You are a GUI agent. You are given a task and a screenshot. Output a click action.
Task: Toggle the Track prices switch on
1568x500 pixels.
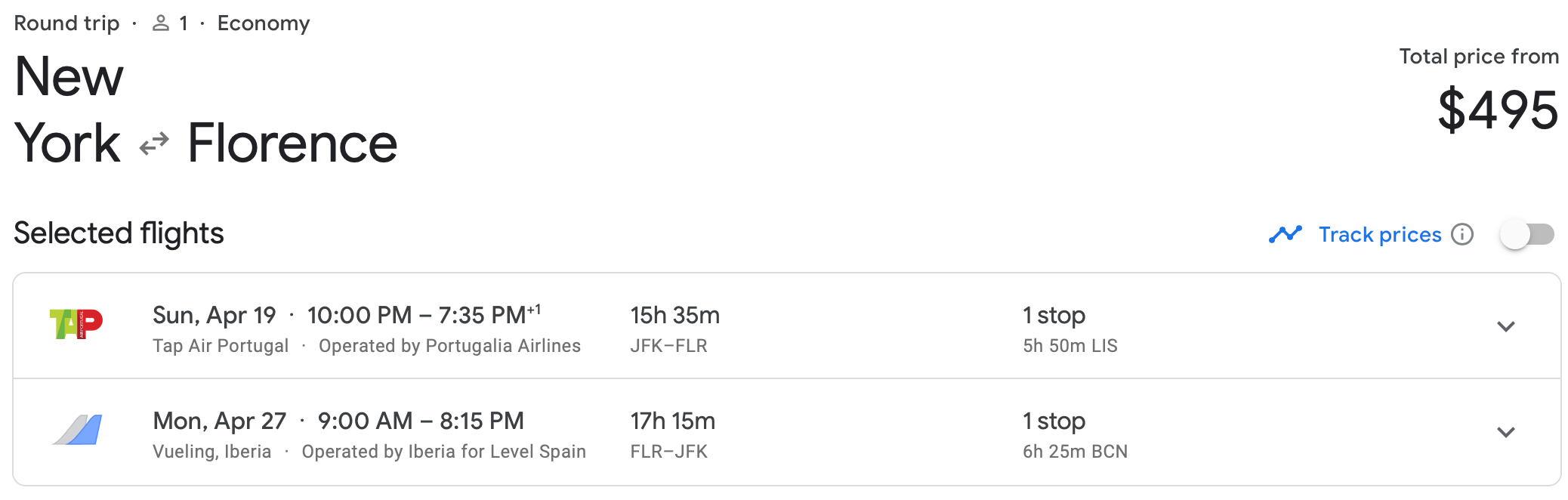pyautogui.click(x=1526, y=234)
